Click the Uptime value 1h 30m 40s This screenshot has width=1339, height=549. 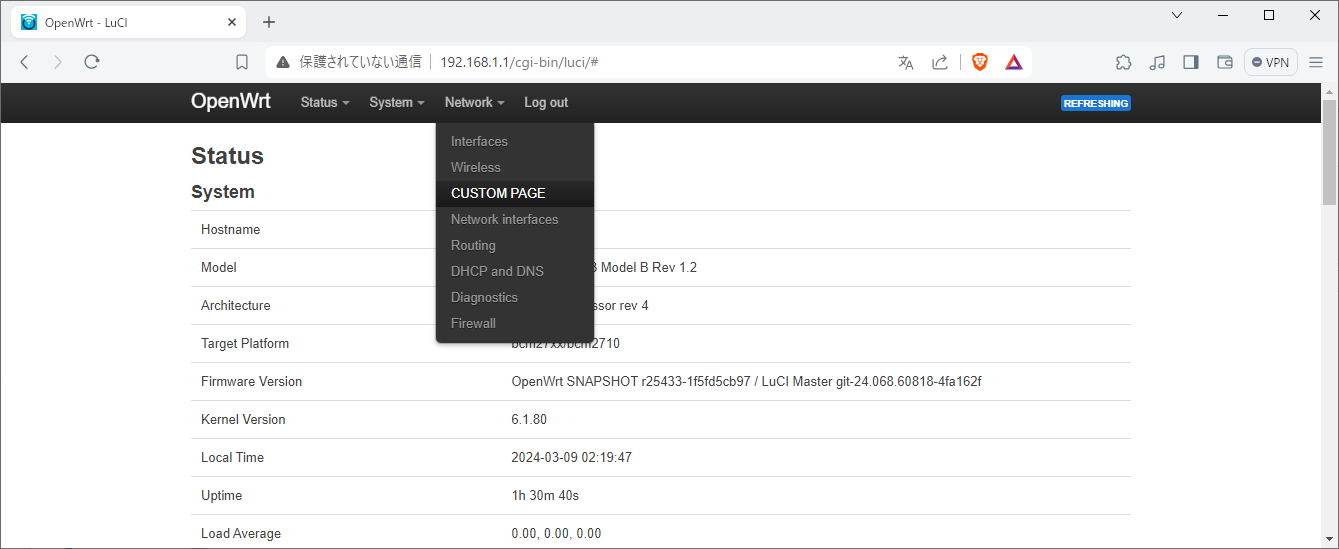[545, 496]
